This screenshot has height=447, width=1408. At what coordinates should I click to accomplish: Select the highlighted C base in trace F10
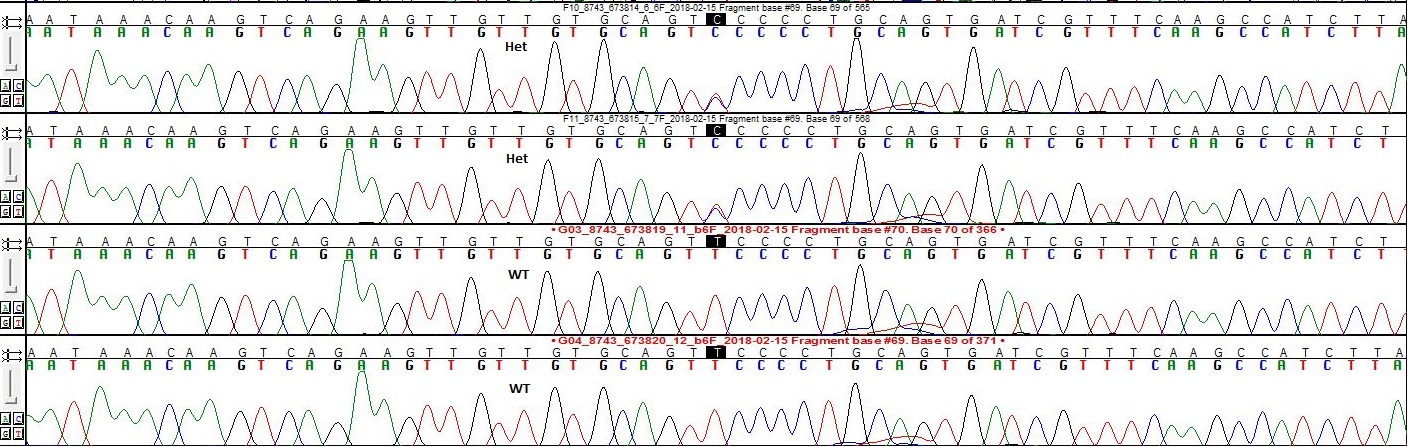click(x=715, y=19)
